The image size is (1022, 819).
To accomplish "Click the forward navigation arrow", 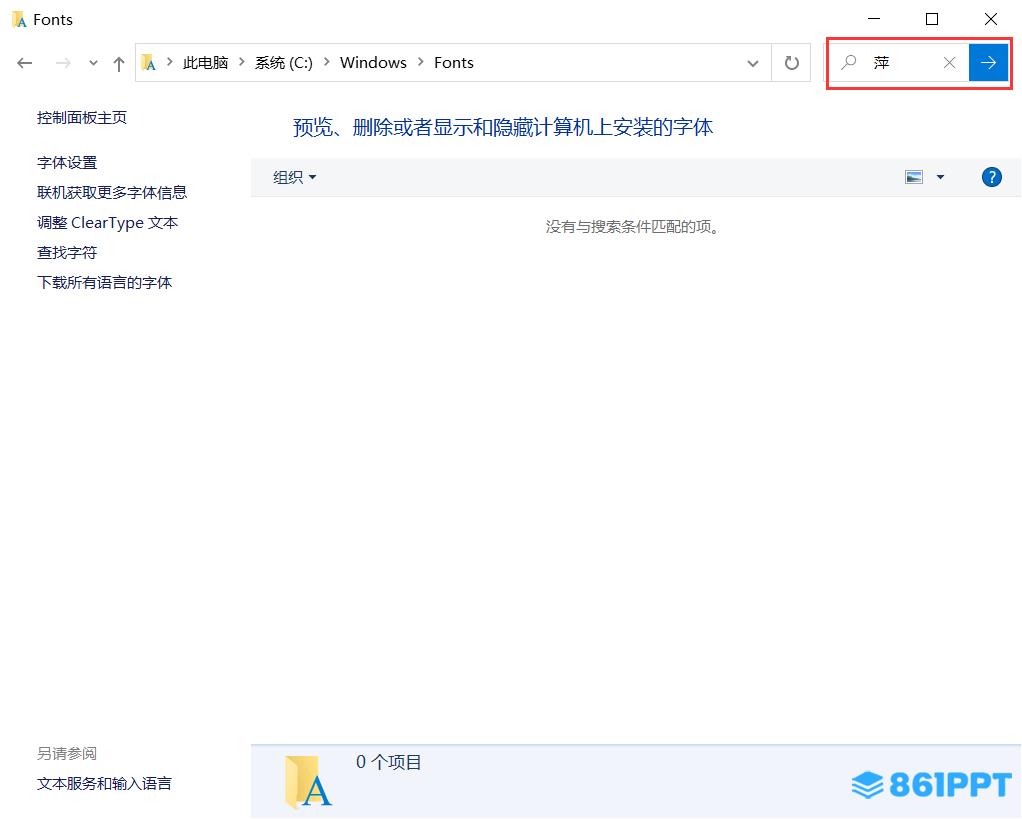I will tap(63, 63).
